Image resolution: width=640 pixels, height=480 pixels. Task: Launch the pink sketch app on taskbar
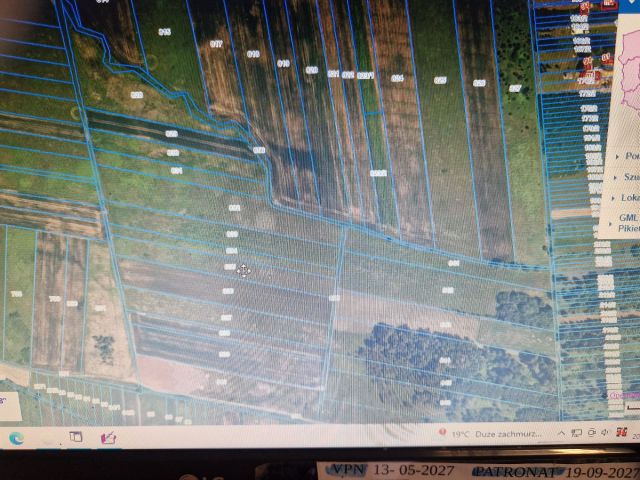[x=109, y=438]
